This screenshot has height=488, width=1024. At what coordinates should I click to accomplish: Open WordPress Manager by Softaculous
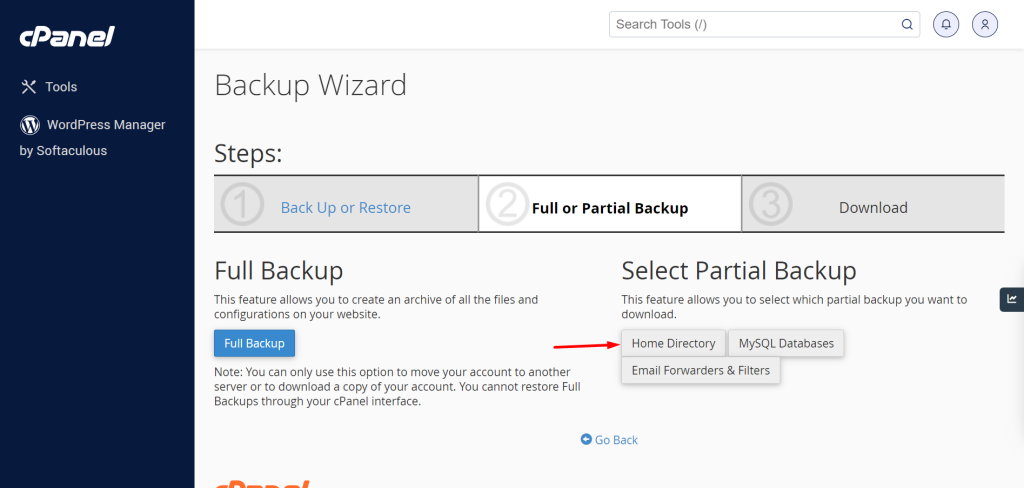[x=92, y=137]
